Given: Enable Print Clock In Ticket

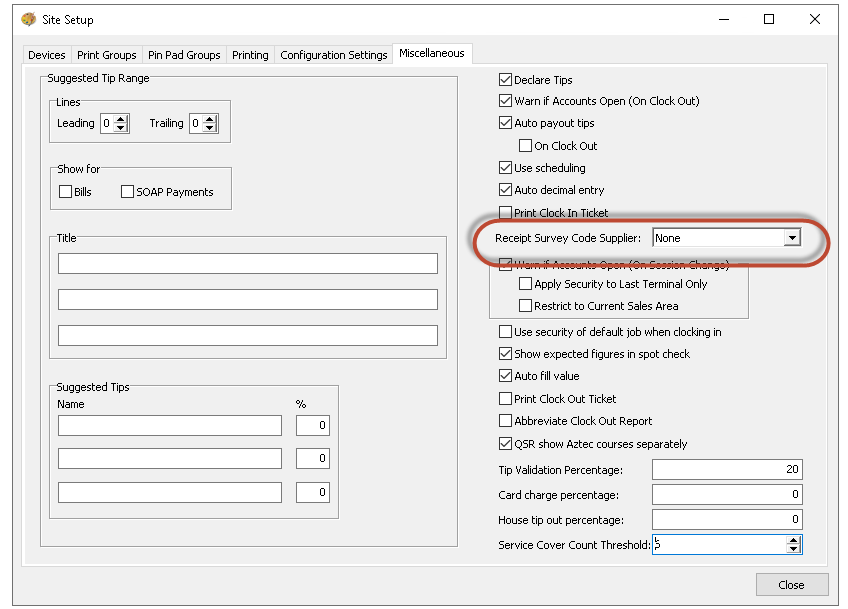Looking at the screenshot, I should click(x=505, y=212).
